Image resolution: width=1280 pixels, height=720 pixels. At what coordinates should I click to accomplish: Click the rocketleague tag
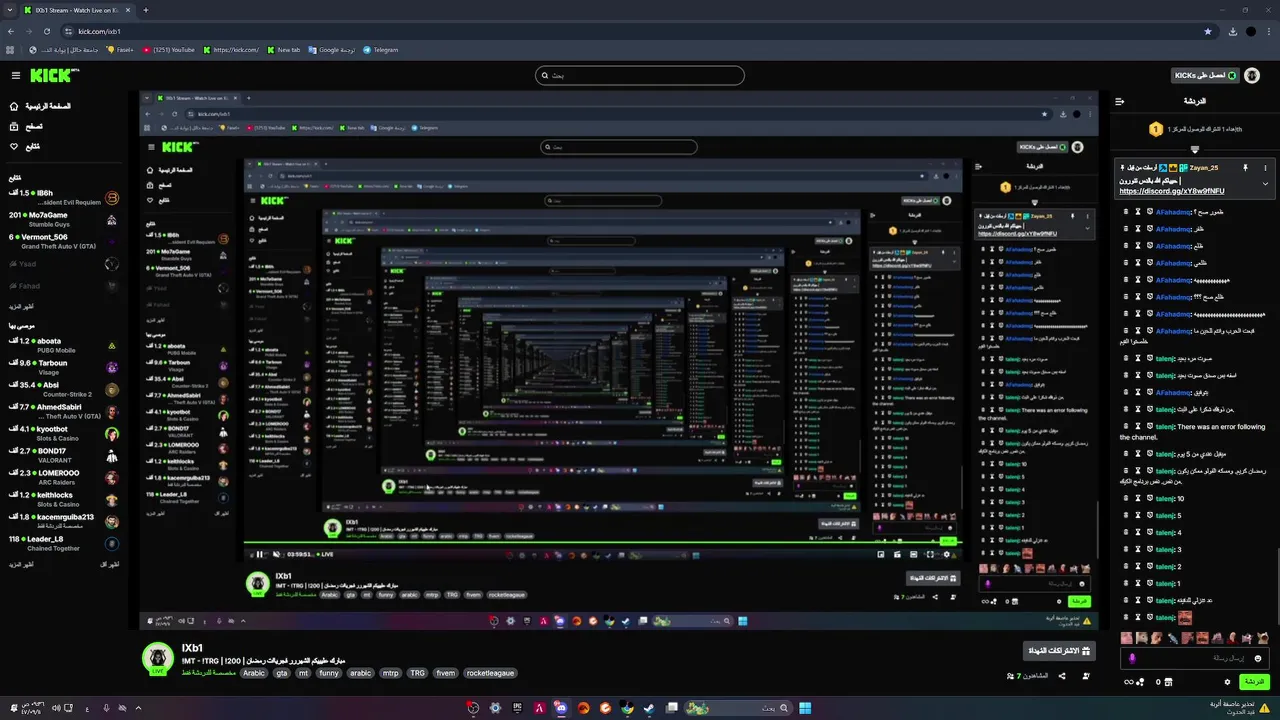click(x=491, y=673)
